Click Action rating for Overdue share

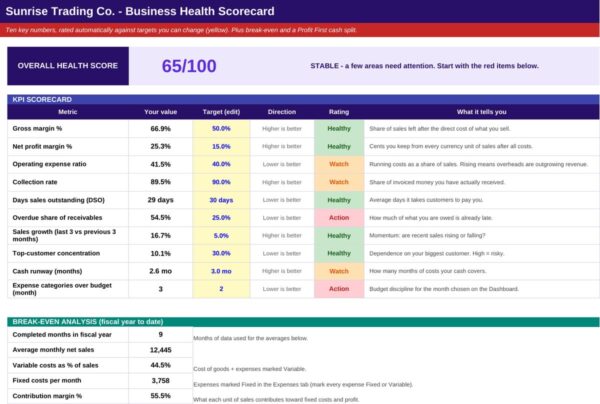point(339,218)
